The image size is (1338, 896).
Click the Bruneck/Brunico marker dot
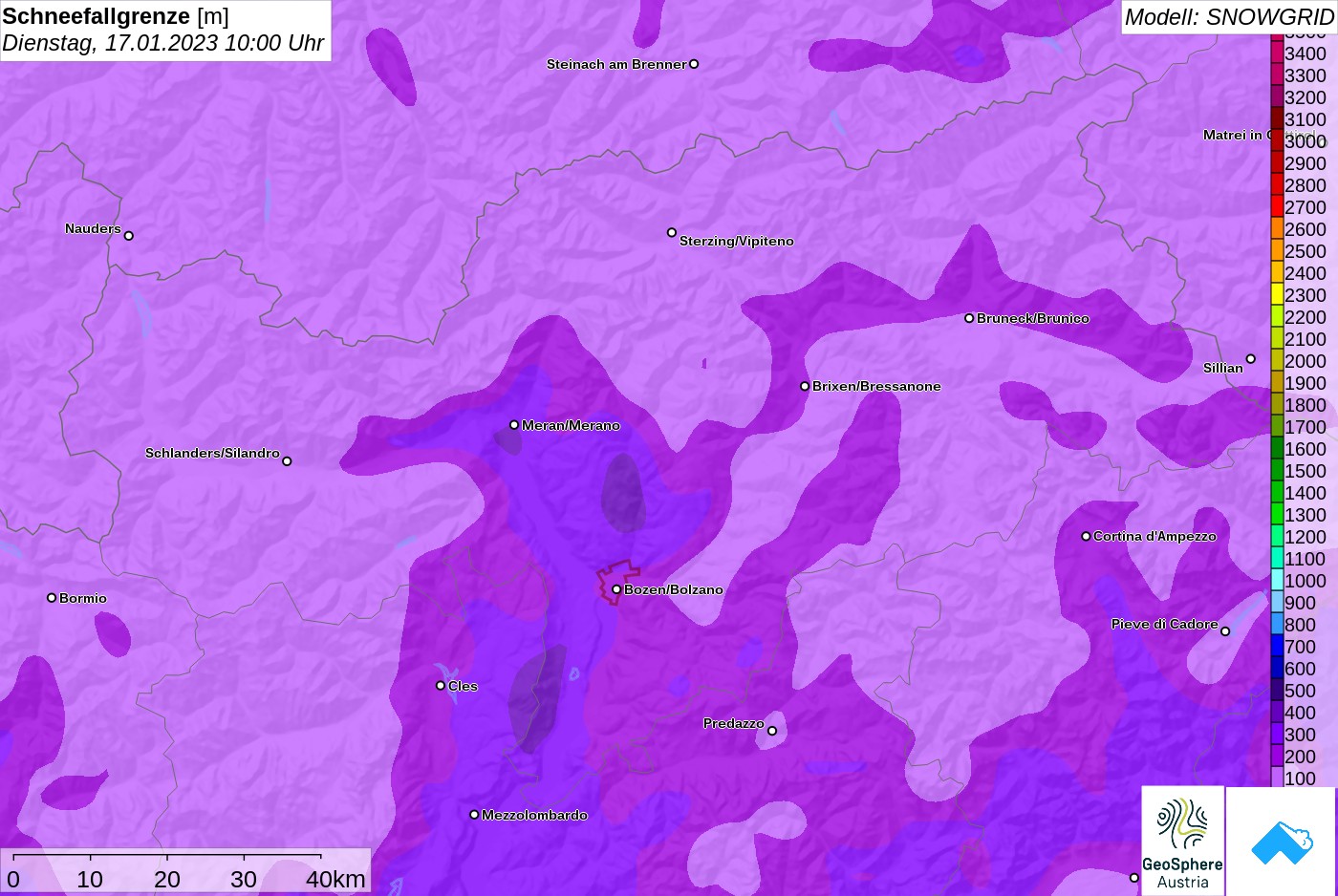[x=969, y=318]
